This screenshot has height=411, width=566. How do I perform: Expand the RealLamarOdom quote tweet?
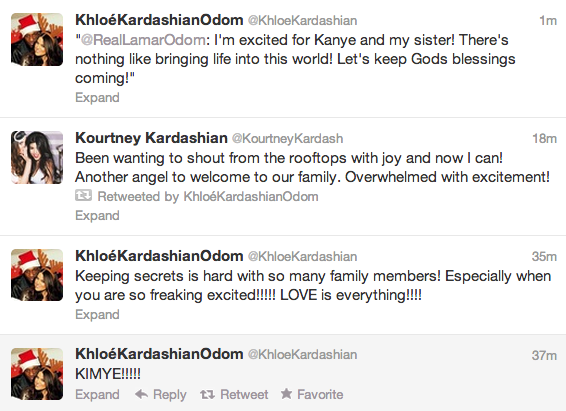[97, 98]
